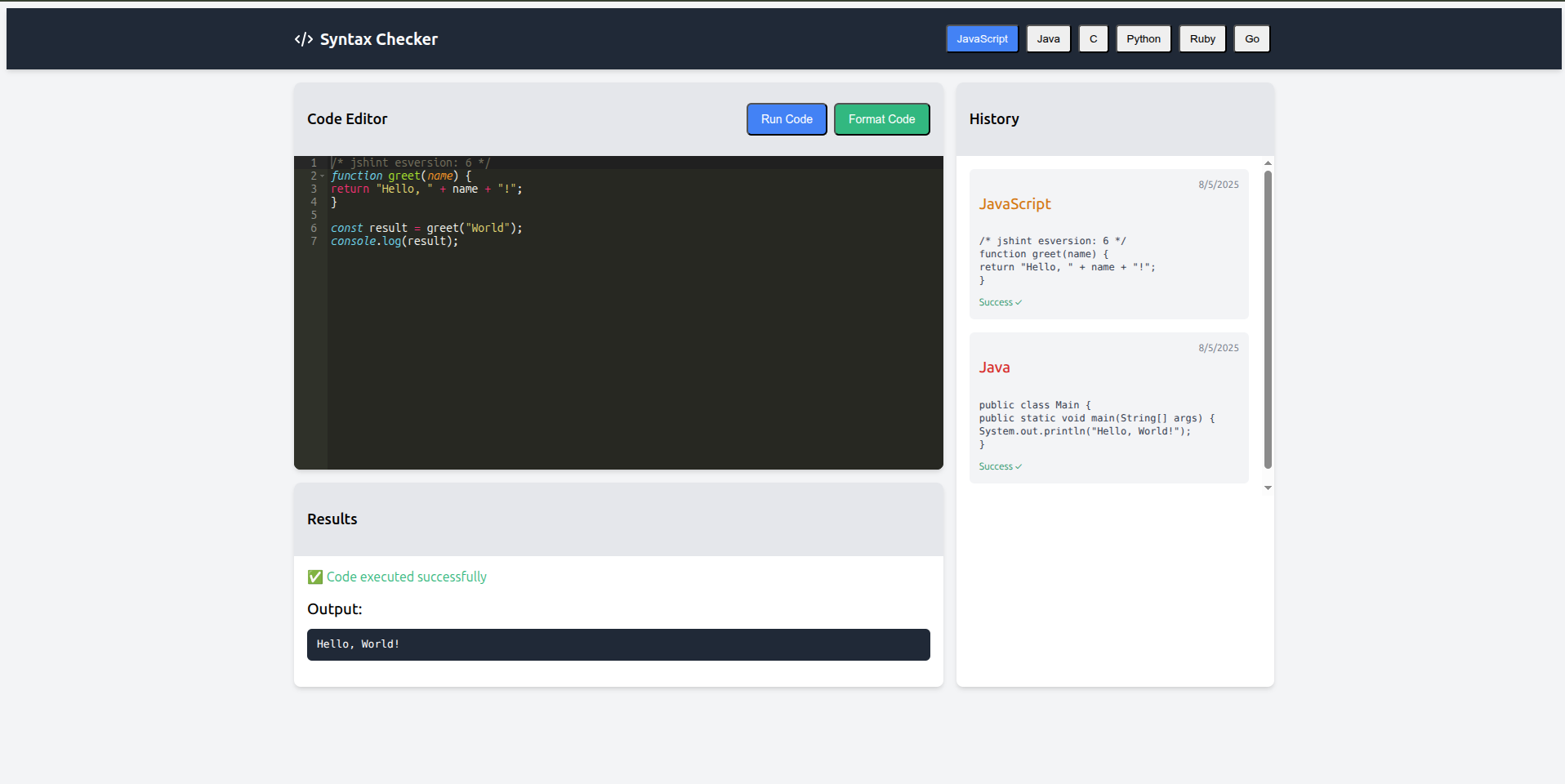Open the JavaScript entry title in History
The width and height of the screenshot is (1565, 784).
point(1014,204)
